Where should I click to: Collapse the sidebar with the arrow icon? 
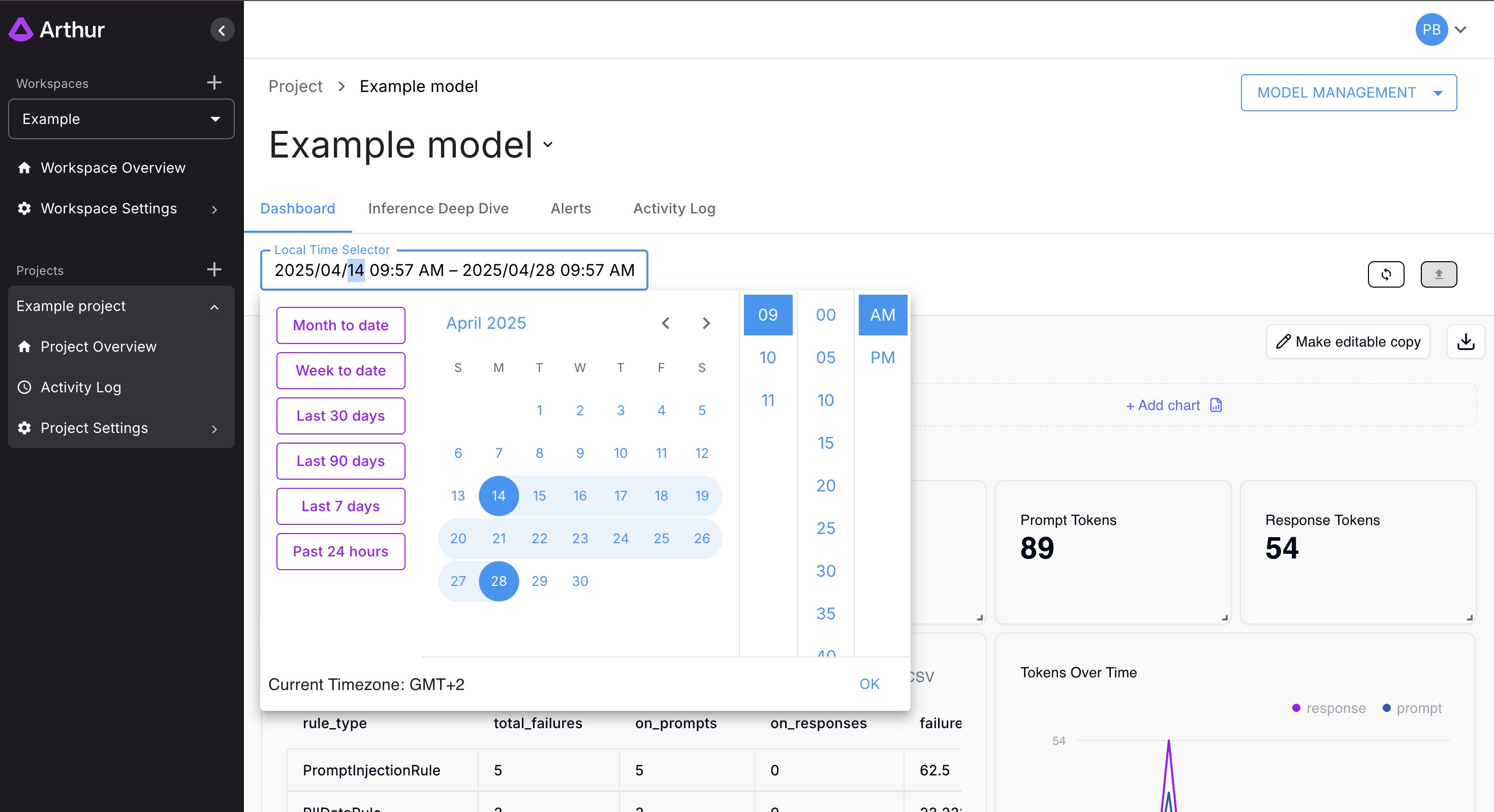tap(222, 30)
